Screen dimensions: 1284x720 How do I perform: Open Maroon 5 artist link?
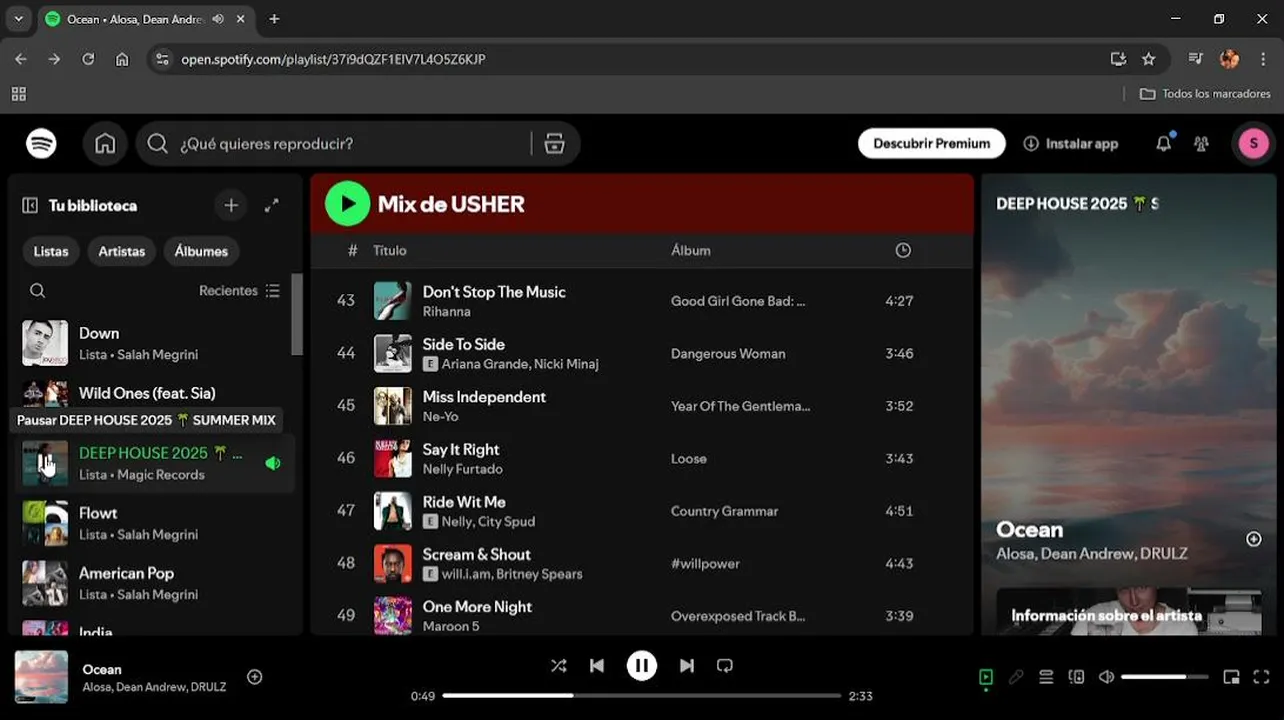tap(451, 627)
